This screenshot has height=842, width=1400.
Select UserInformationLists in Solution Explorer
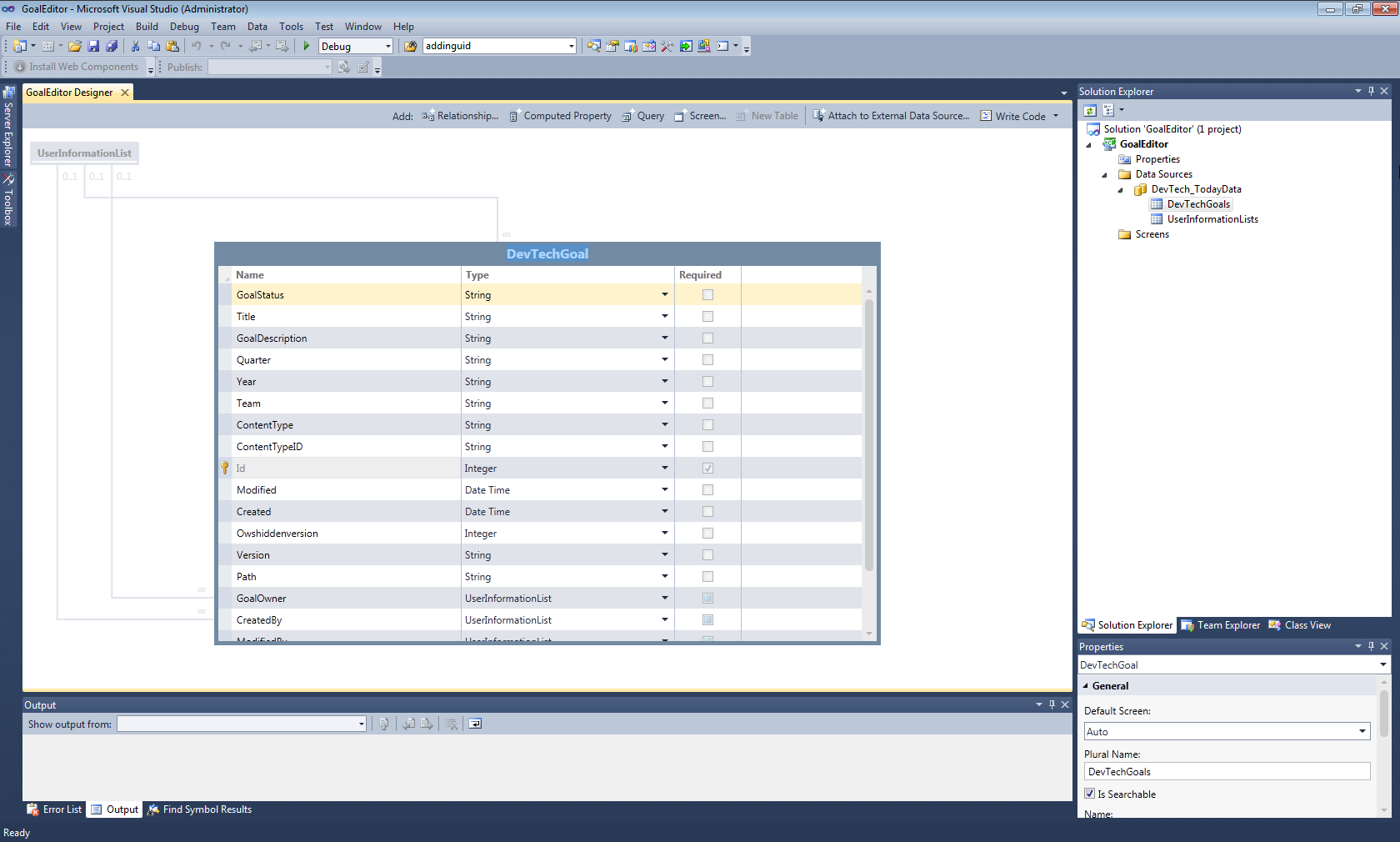[1212, 219]
